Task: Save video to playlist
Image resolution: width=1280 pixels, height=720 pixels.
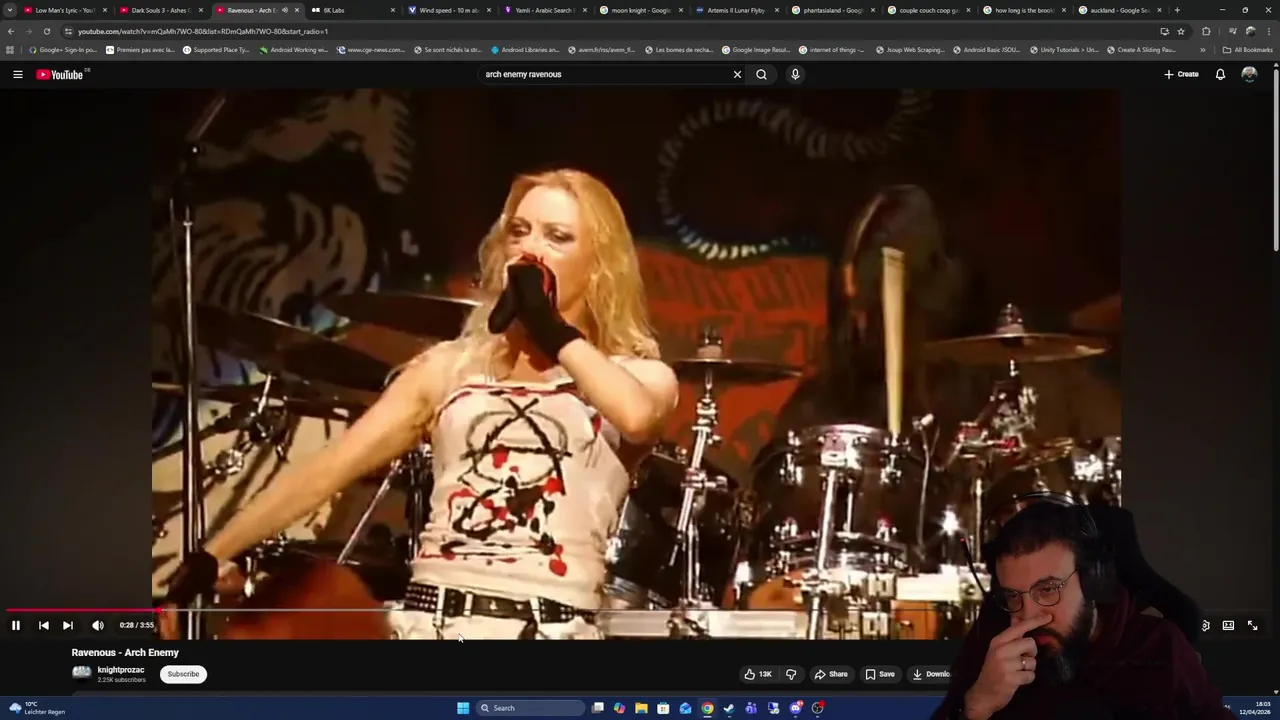Action: click(x=880, y=674)
